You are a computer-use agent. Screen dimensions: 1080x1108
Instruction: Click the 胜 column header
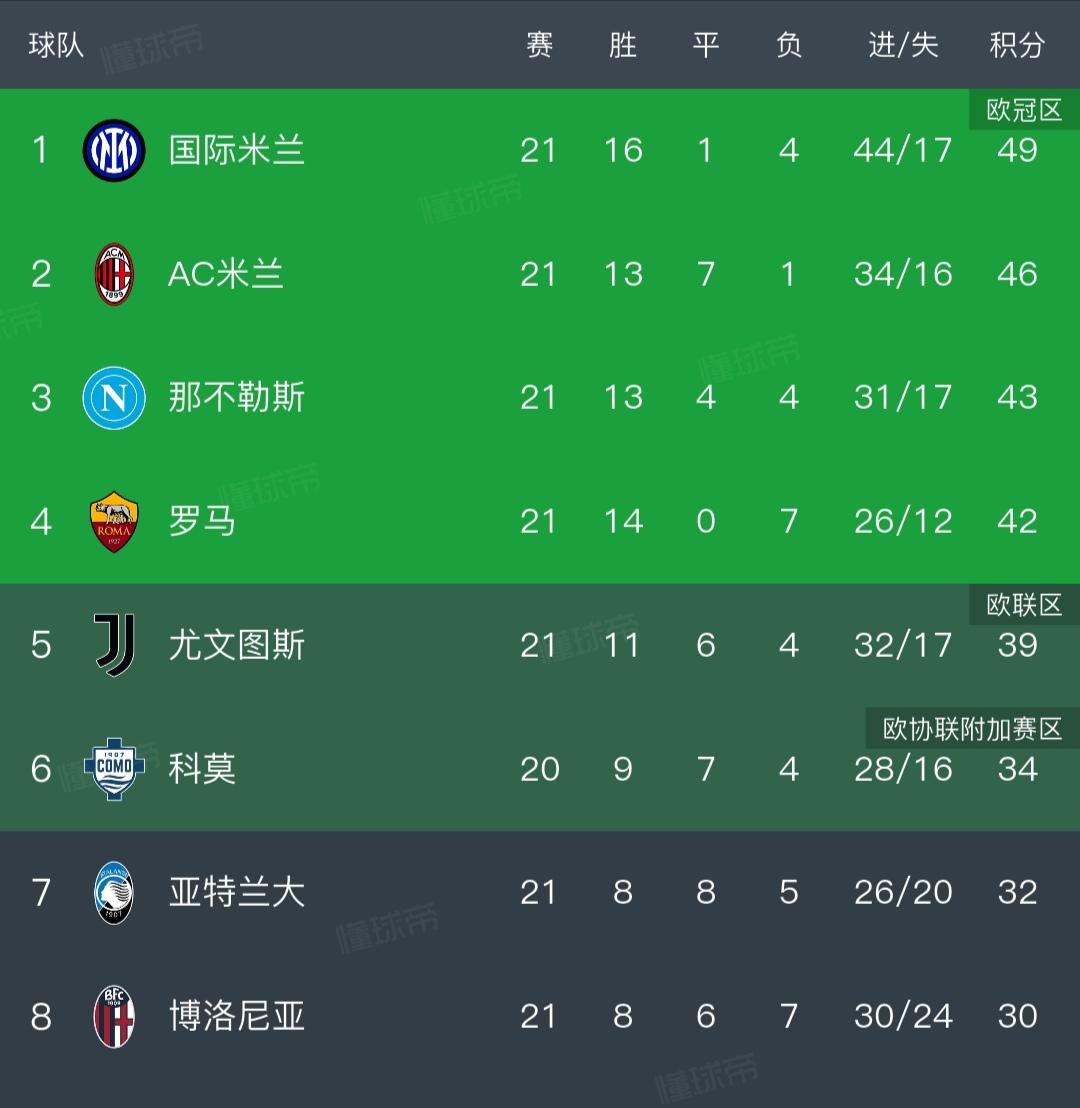click(x=623, y=44)
